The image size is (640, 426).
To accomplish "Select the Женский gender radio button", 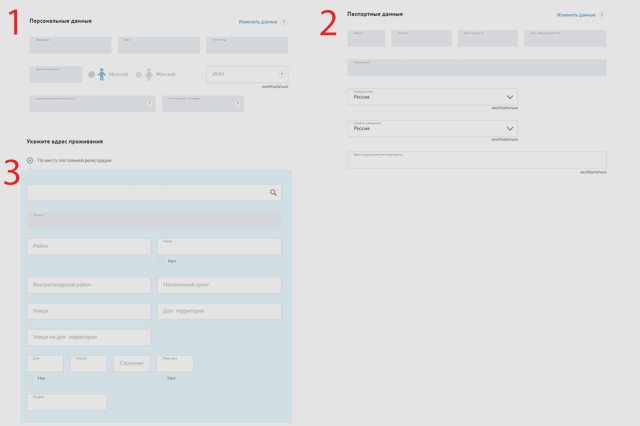I will [139, 74].
